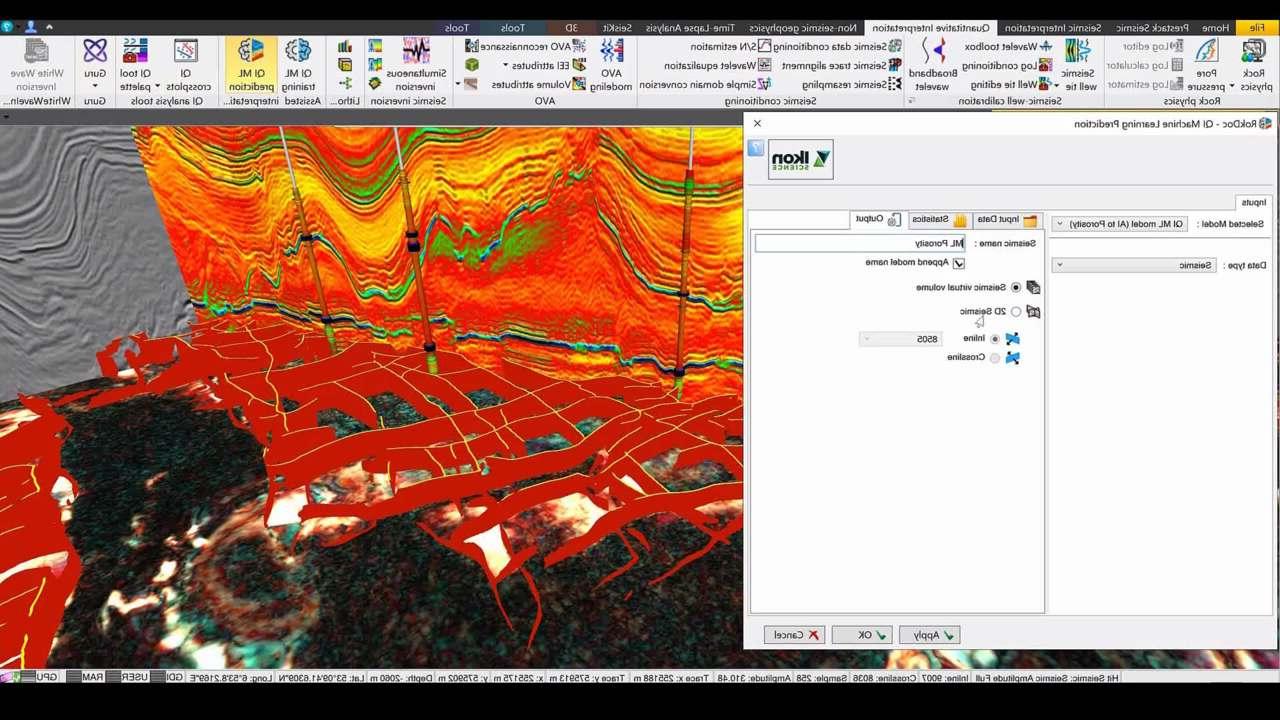Click the Ikon Science logo
The width and height of the screenshot is (1280, 720).
(x=801, y=159)
